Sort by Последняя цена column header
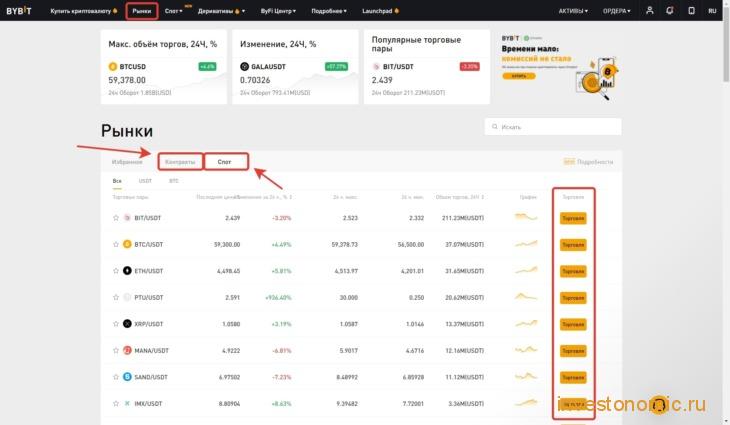The width and height of the screenshot is (730, 425). (x=217, y=197)
